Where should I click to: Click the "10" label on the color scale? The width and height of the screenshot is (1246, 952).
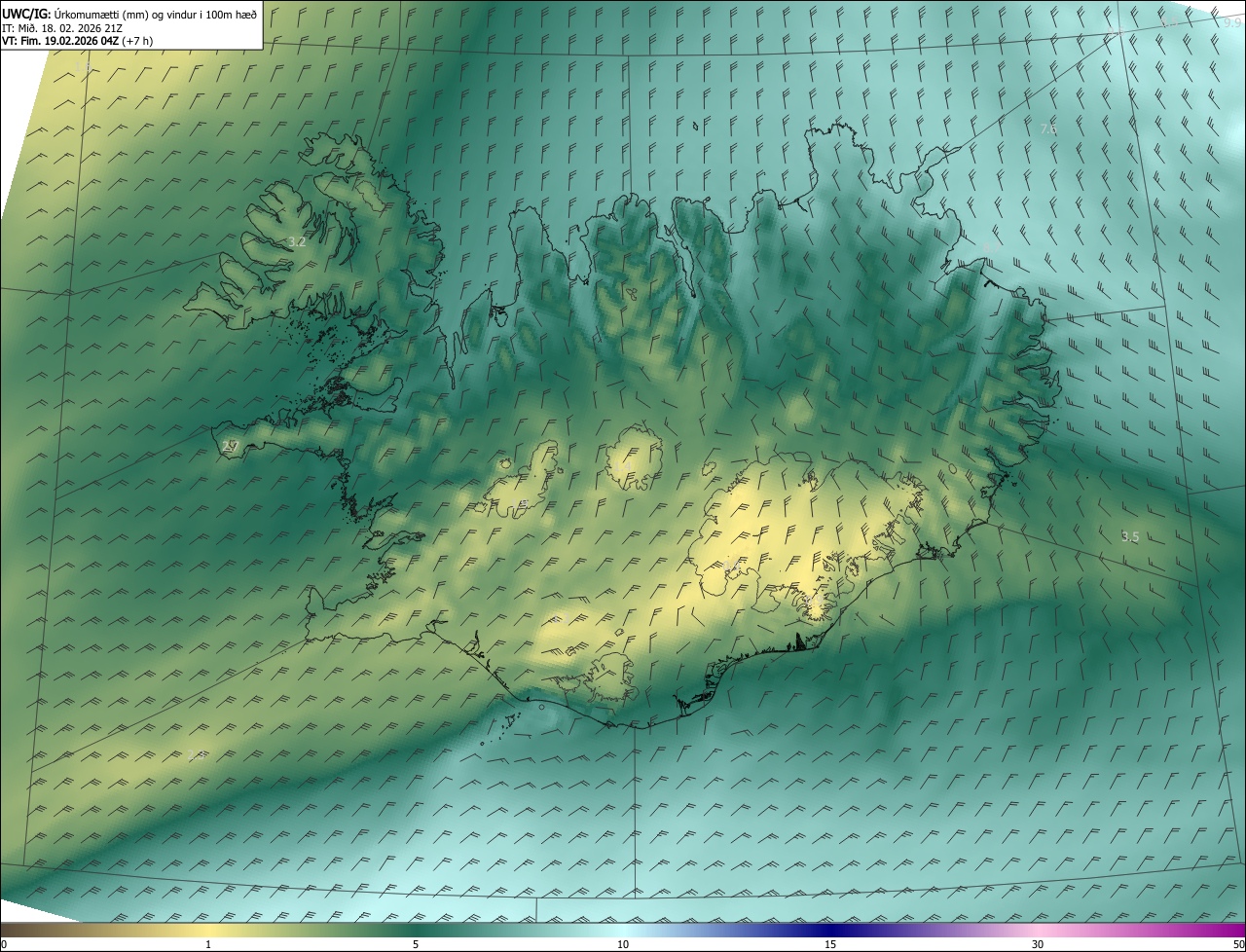pos(623,944)
